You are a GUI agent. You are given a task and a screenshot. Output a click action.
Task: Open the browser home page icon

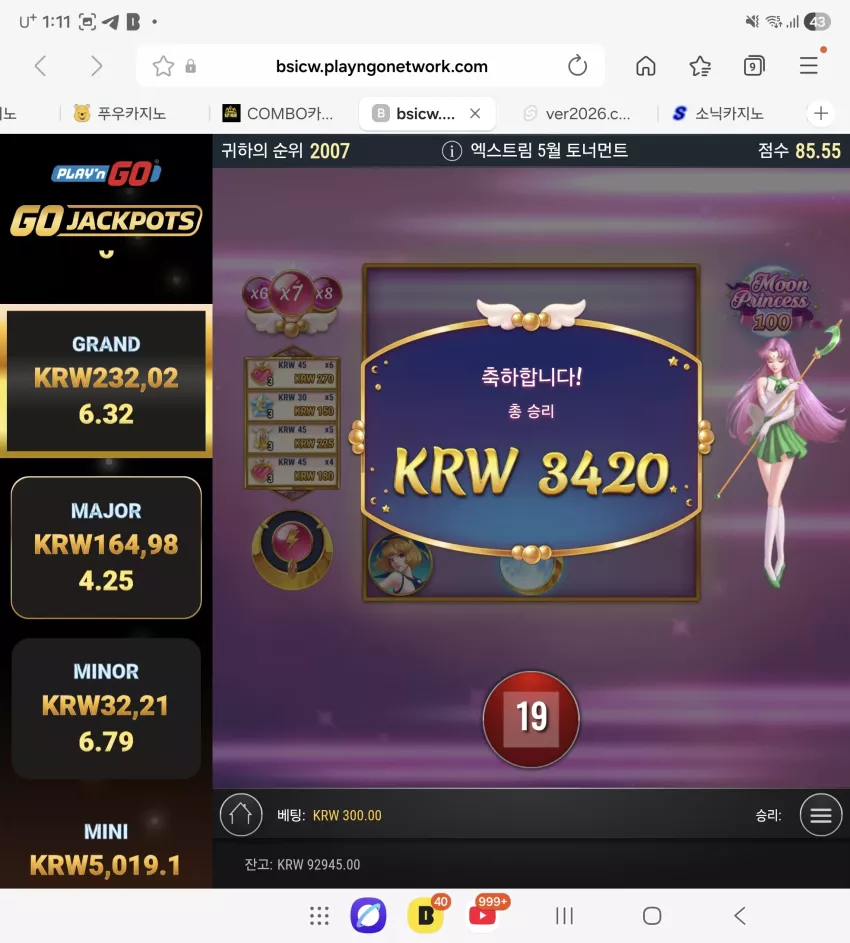point(645,66)
